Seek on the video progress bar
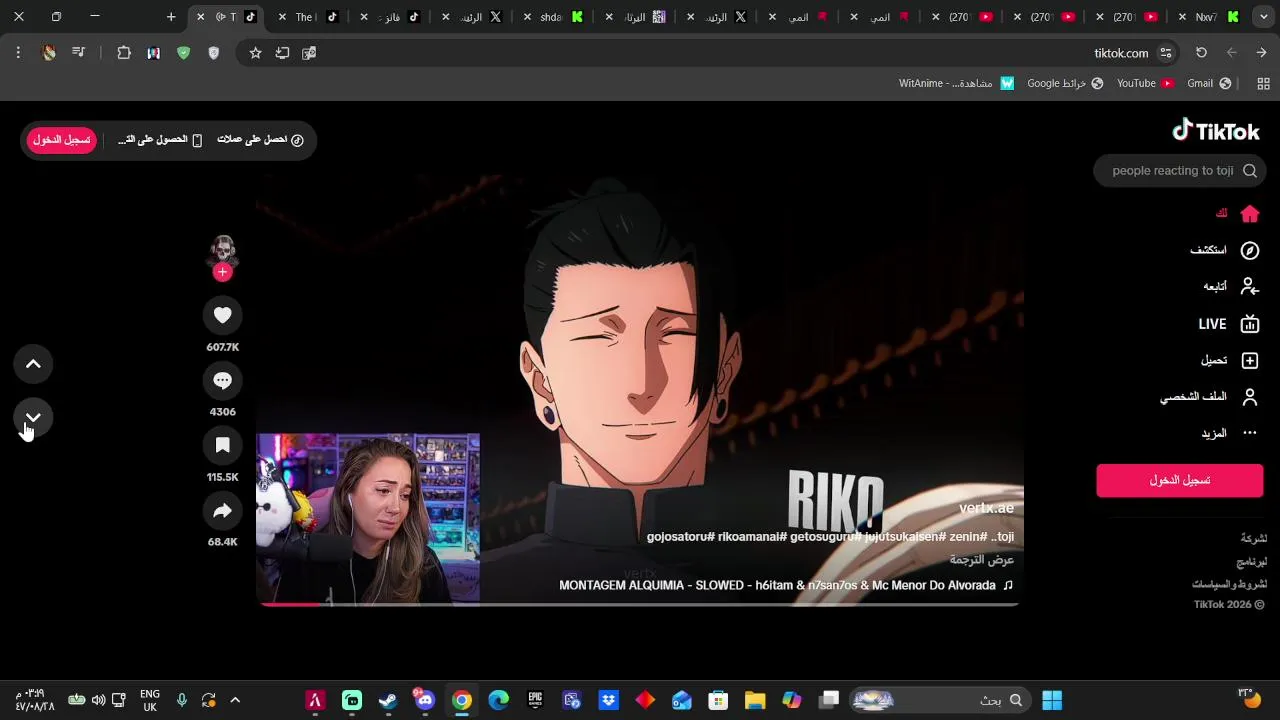1280x720 pixels. (639, 604)
